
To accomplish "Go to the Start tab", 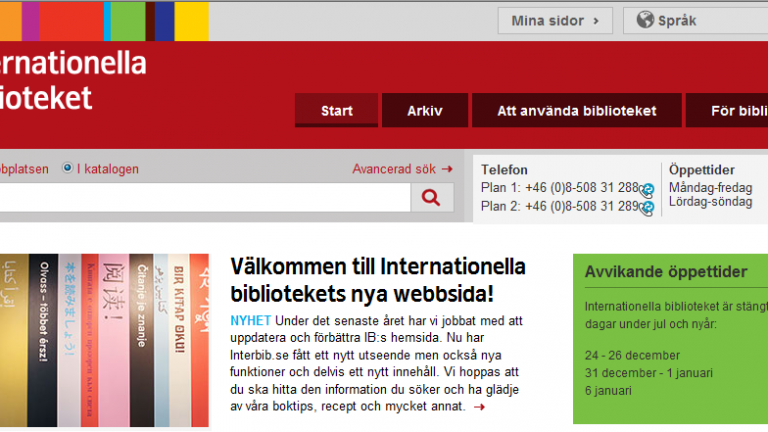I will click(336, 111).
